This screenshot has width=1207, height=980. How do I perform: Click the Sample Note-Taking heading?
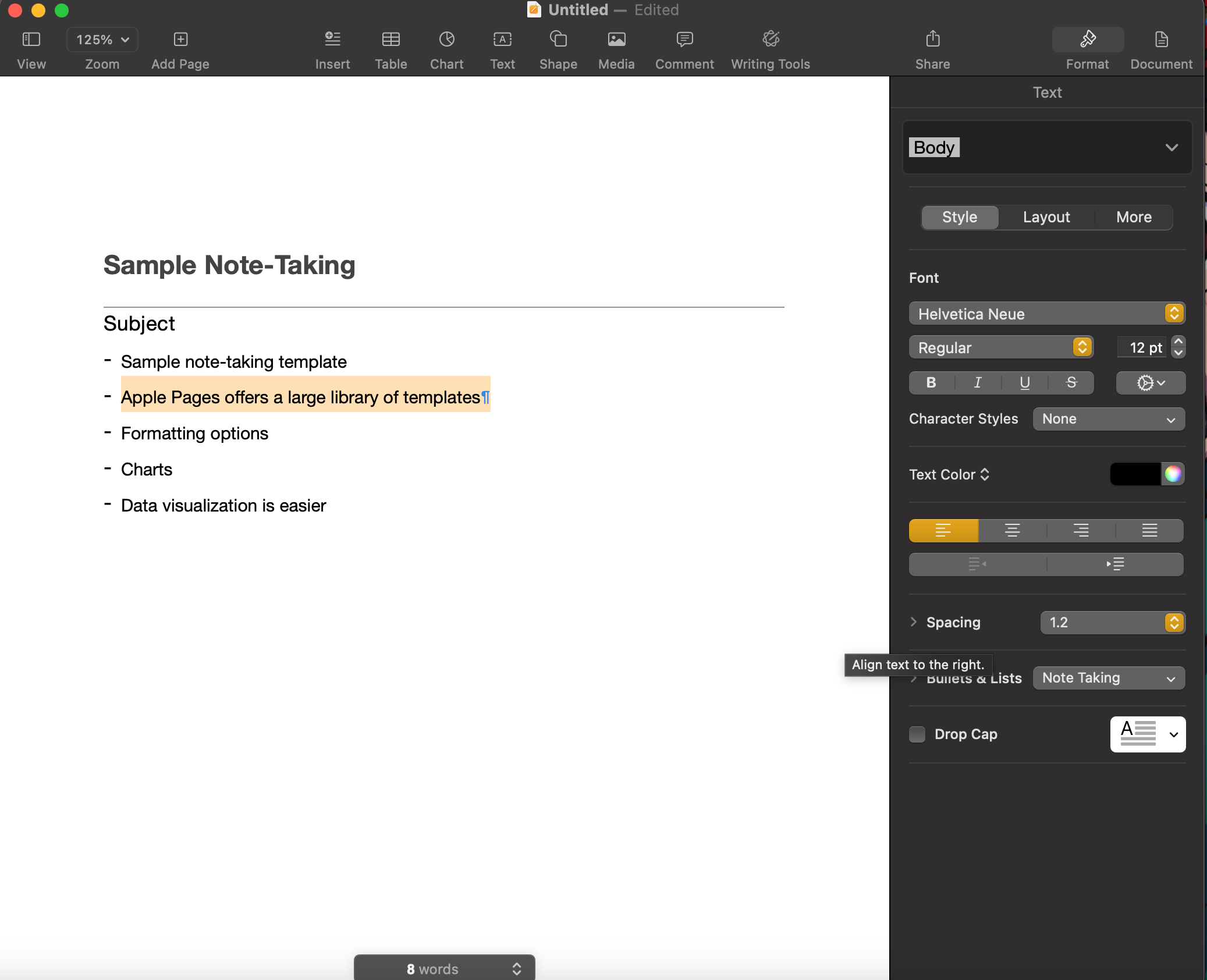pos(229,265)
